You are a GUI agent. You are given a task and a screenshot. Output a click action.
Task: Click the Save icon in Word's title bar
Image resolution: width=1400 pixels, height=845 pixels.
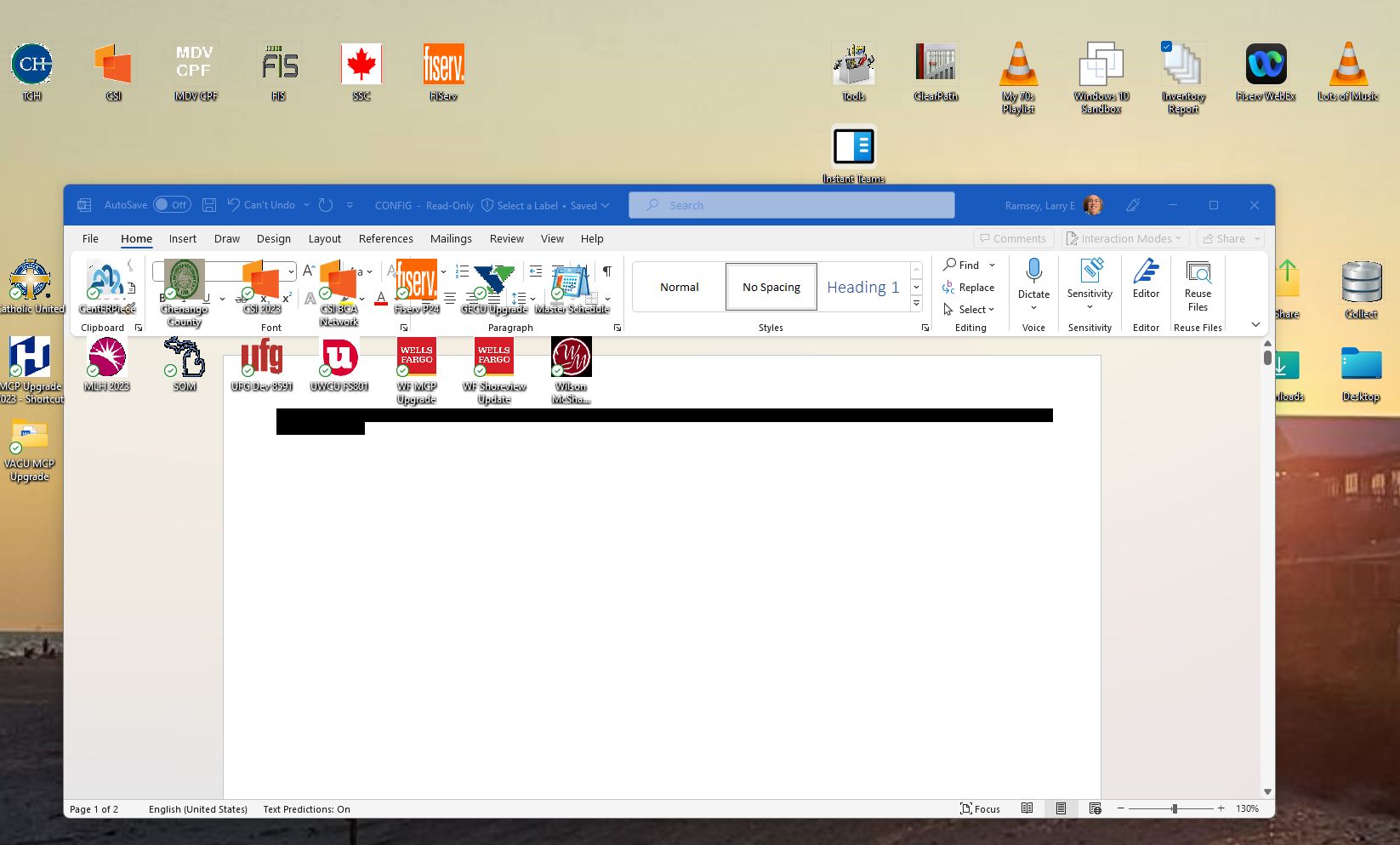(x=208, y=205)
